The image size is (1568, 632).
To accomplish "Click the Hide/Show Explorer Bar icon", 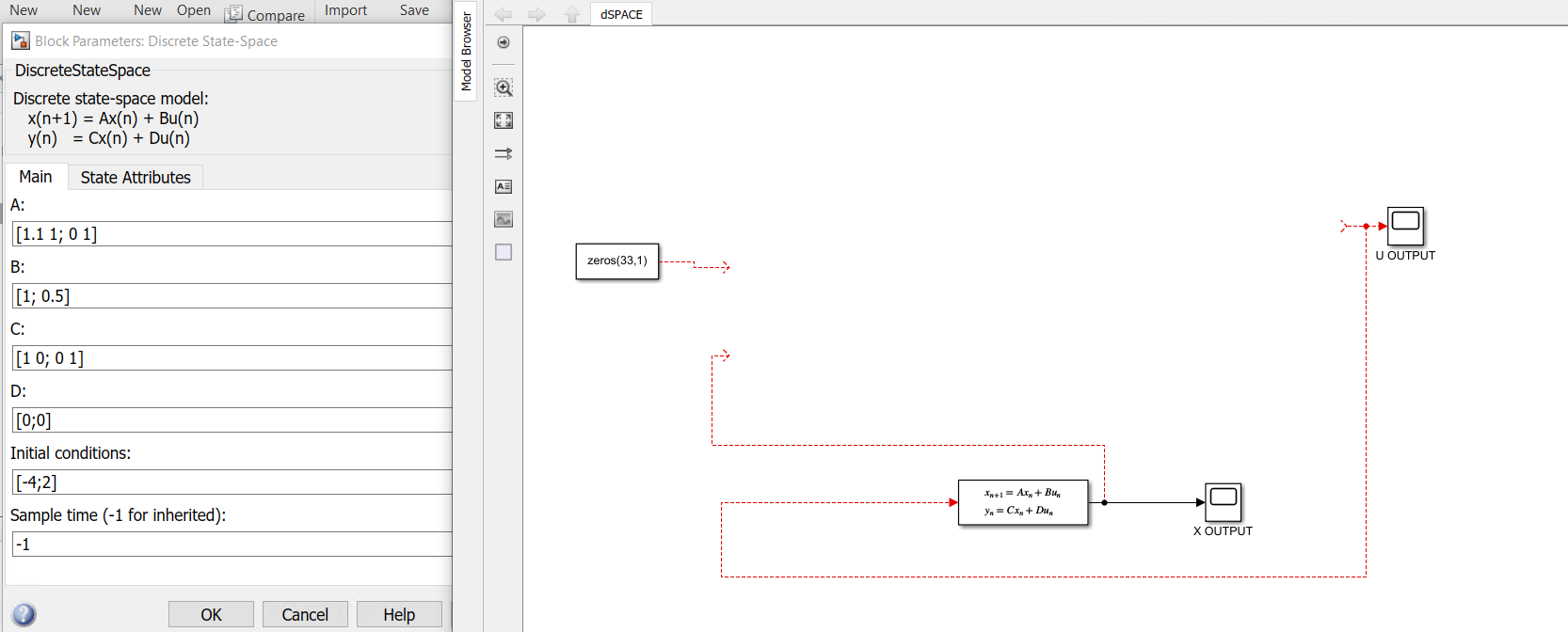I will coord(504,42).
